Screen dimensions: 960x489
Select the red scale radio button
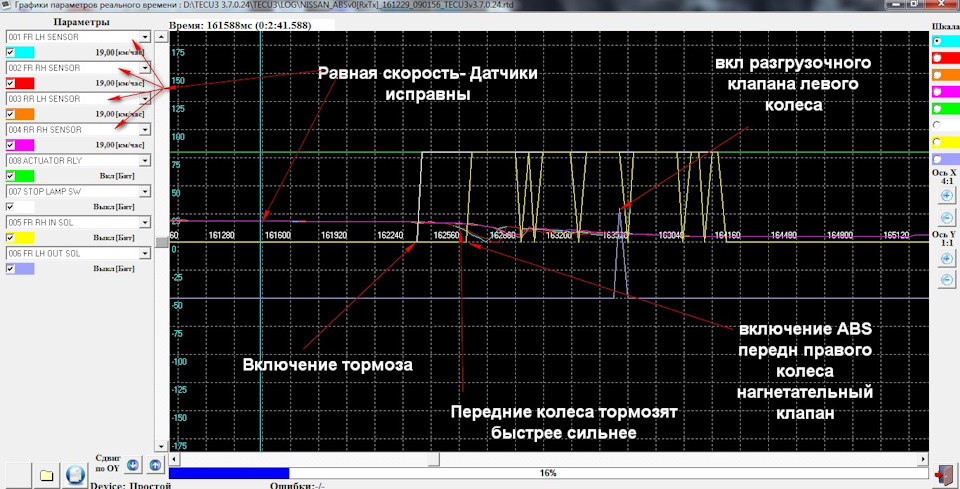pos(937,58)
